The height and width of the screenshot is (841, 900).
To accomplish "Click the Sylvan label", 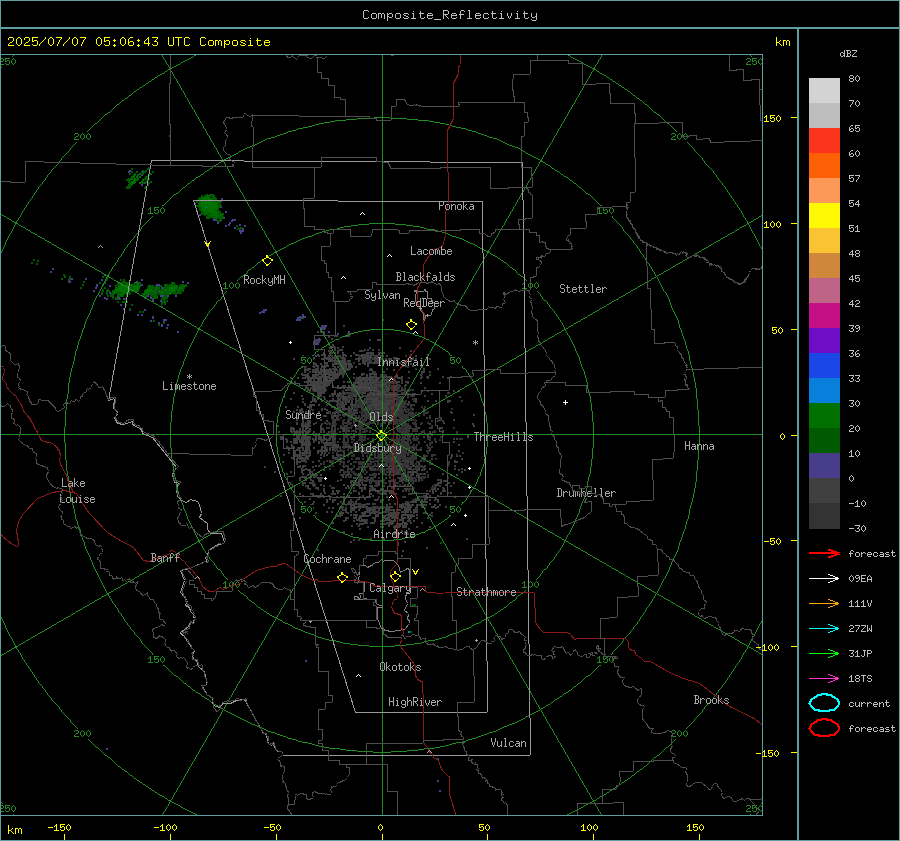I will pos(382,295).
